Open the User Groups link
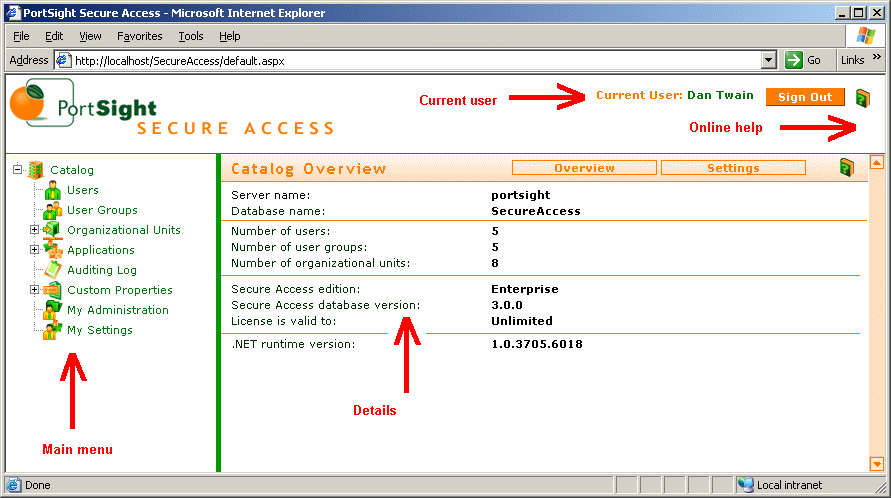The image size is (891, 498). point(102,210)
